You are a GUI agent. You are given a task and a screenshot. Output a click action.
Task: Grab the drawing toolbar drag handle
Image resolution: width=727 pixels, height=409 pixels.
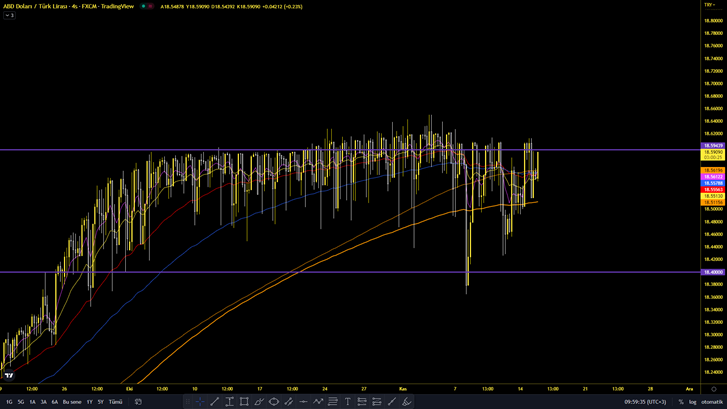(188, 402)
